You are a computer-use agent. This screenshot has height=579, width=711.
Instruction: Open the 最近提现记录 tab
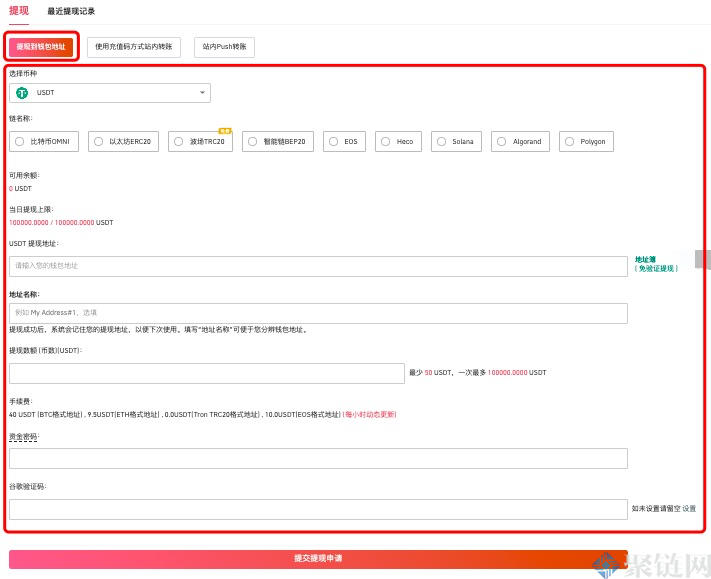point(71,11)
